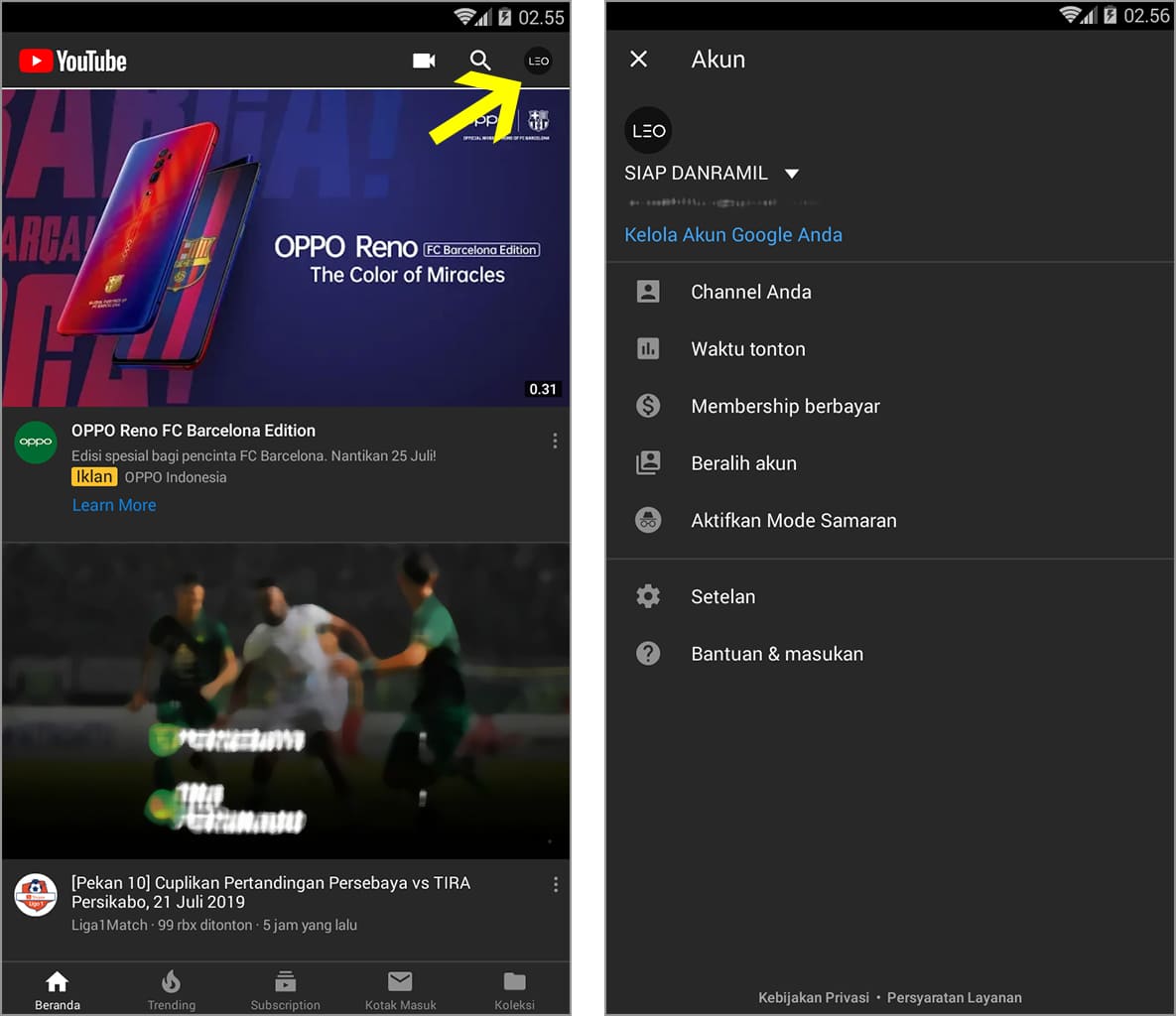Screen dimensions: 1176x1016
Task: Open Kelola Akun Google Anda link
Action: click(732, 235)
